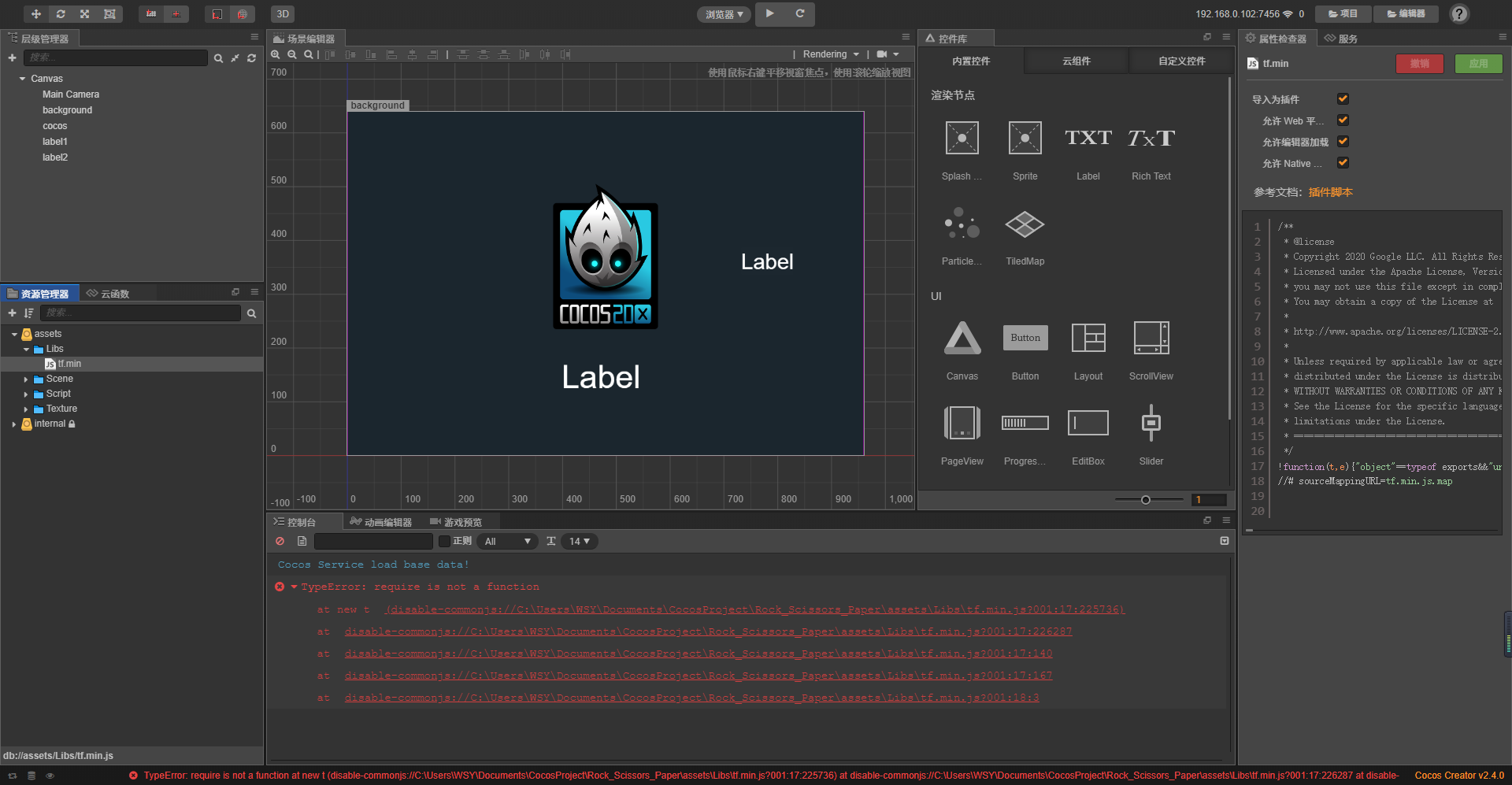Collapse the assets root folder
The width and height of the screenshot is (1512, 785).
coord(14,335)
